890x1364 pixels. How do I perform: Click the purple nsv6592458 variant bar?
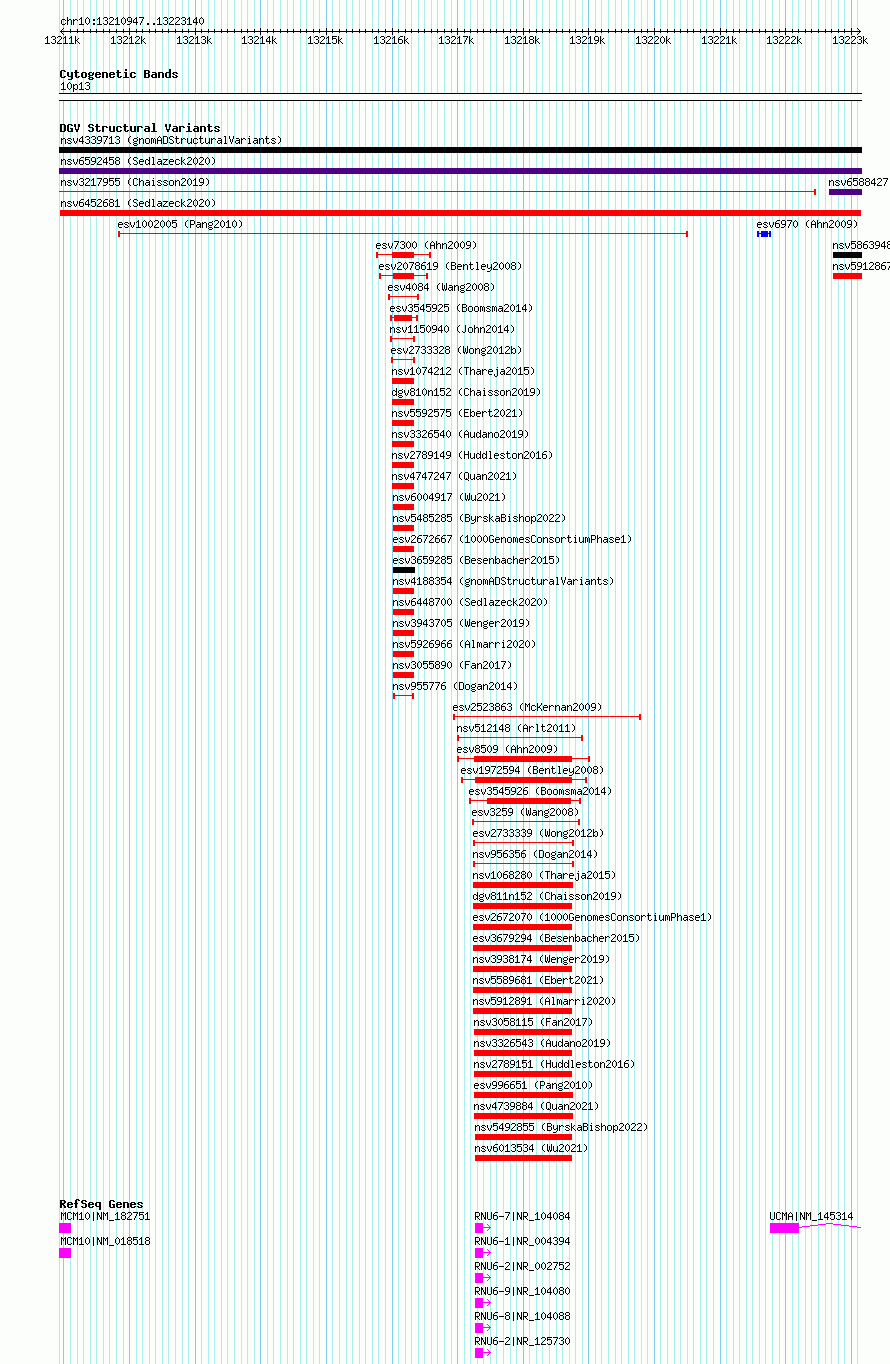461,171
